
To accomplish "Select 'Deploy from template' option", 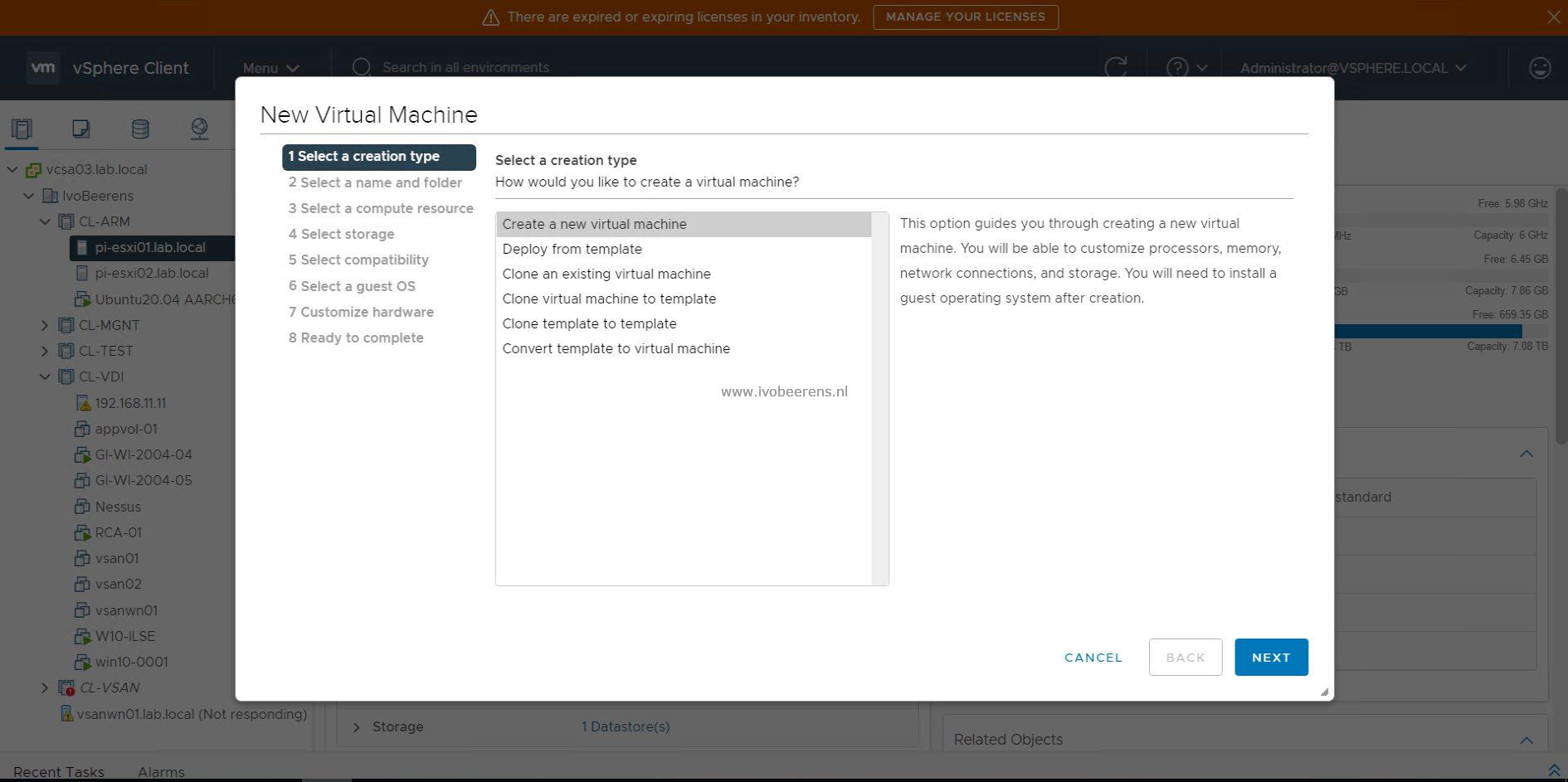I will tap(684, 249).
